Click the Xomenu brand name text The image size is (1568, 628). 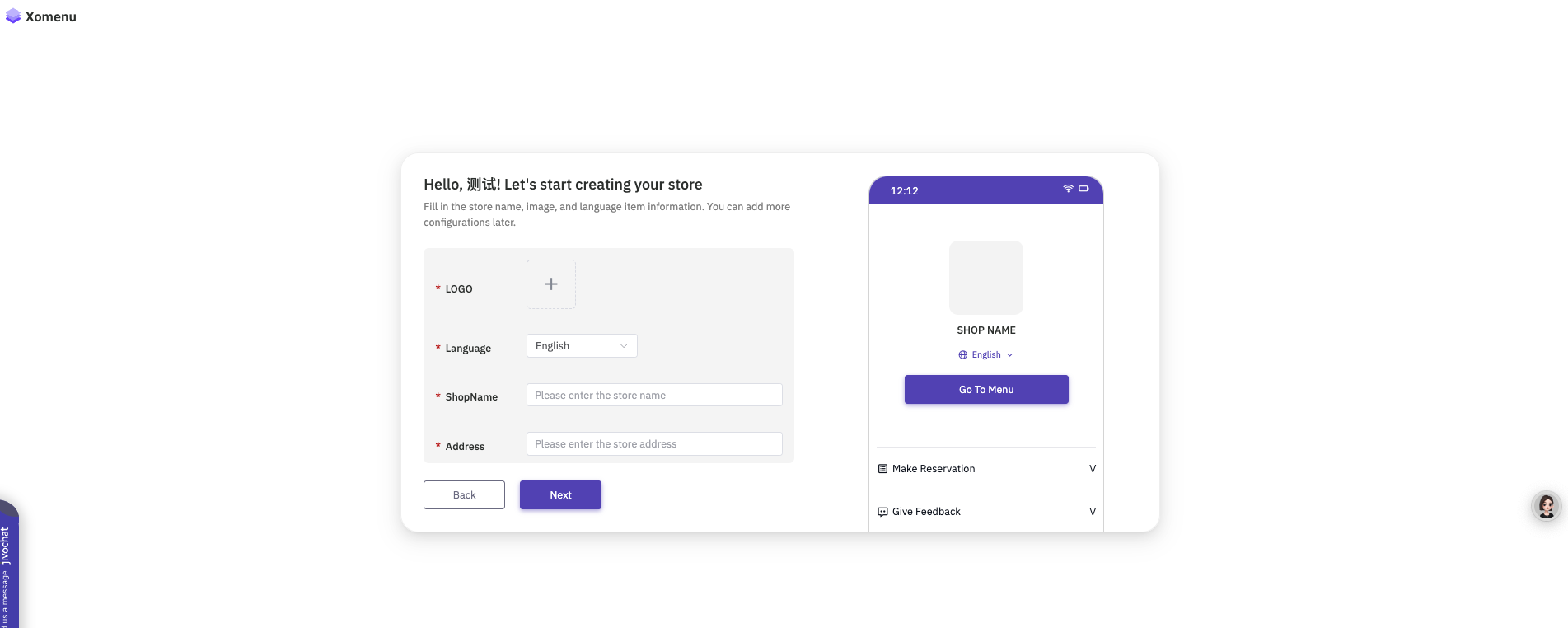(51, 17)
